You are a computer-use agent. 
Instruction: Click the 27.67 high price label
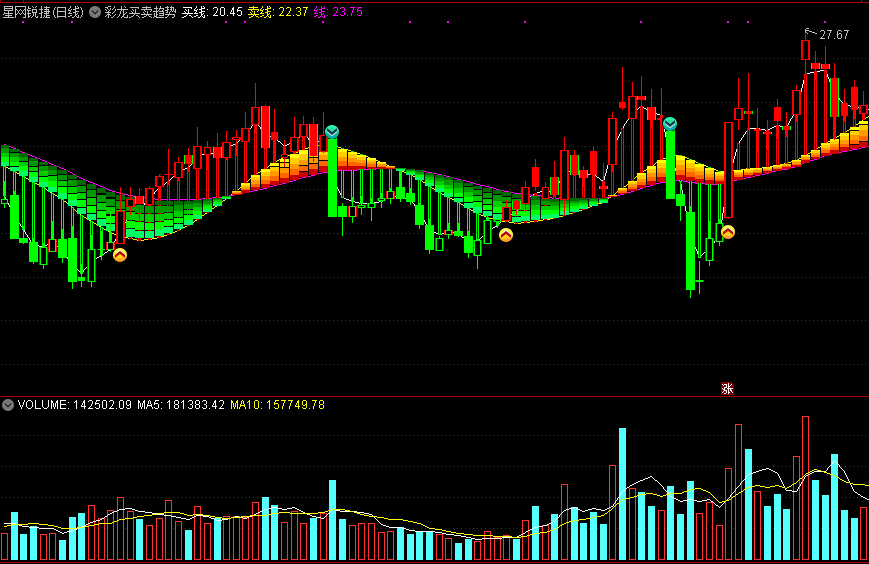pyautogui.click(x=834, y=35)
